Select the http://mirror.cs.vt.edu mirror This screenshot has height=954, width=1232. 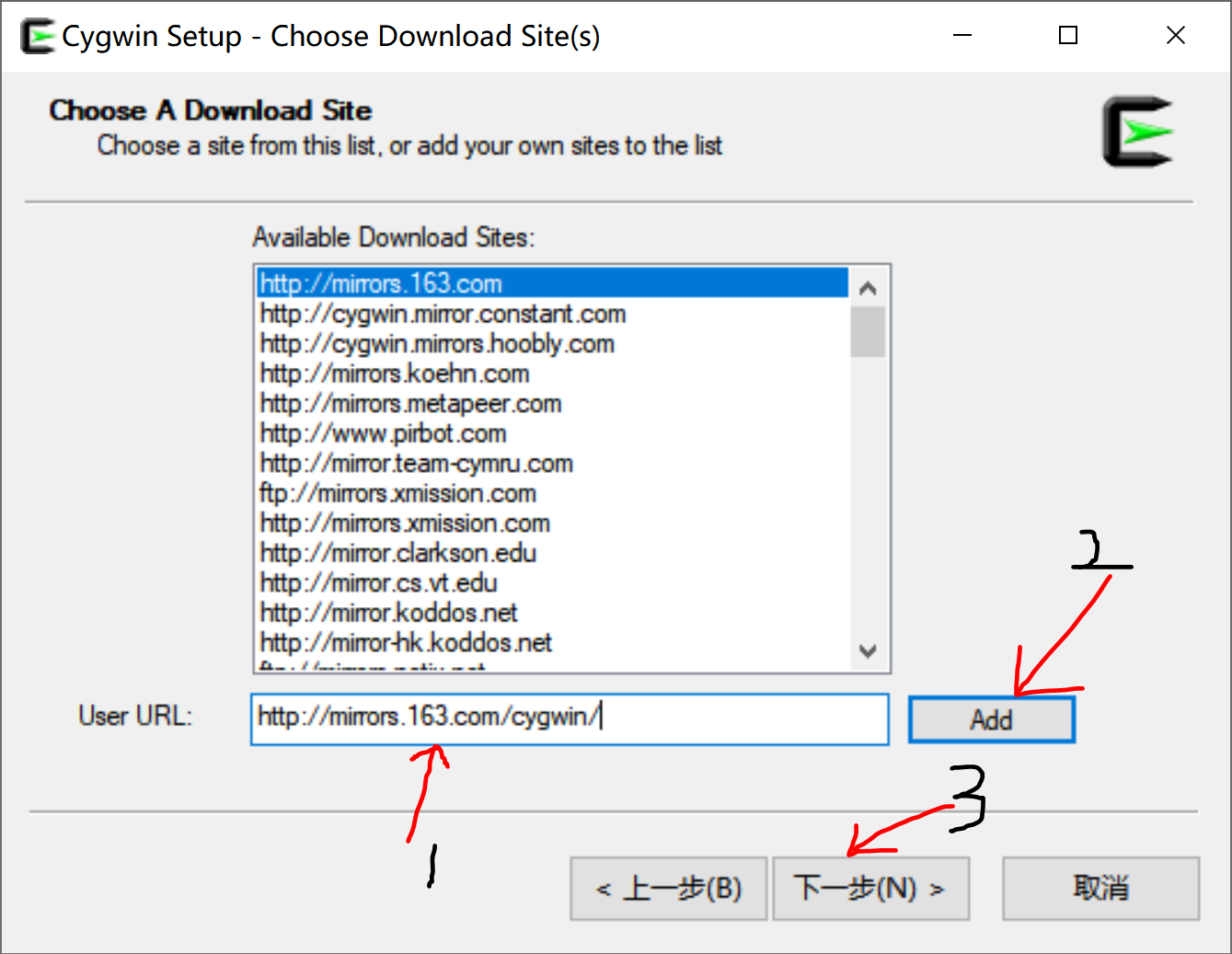[x=552, y=582]
